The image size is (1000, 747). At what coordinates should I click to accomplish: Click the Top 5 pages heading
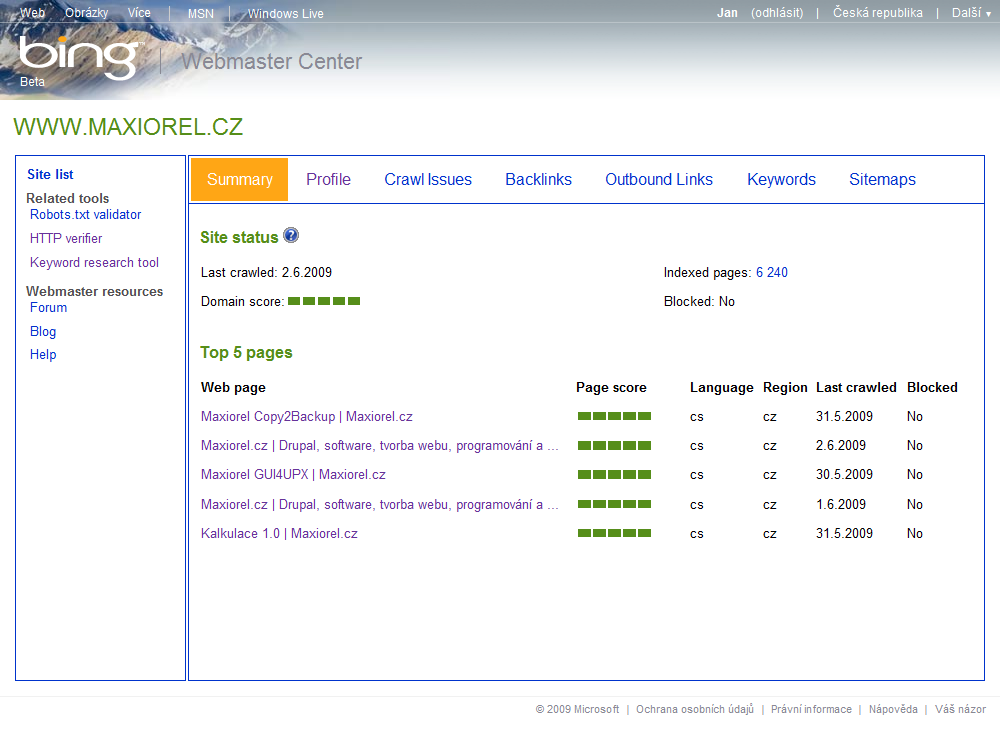tap(246, 352)
